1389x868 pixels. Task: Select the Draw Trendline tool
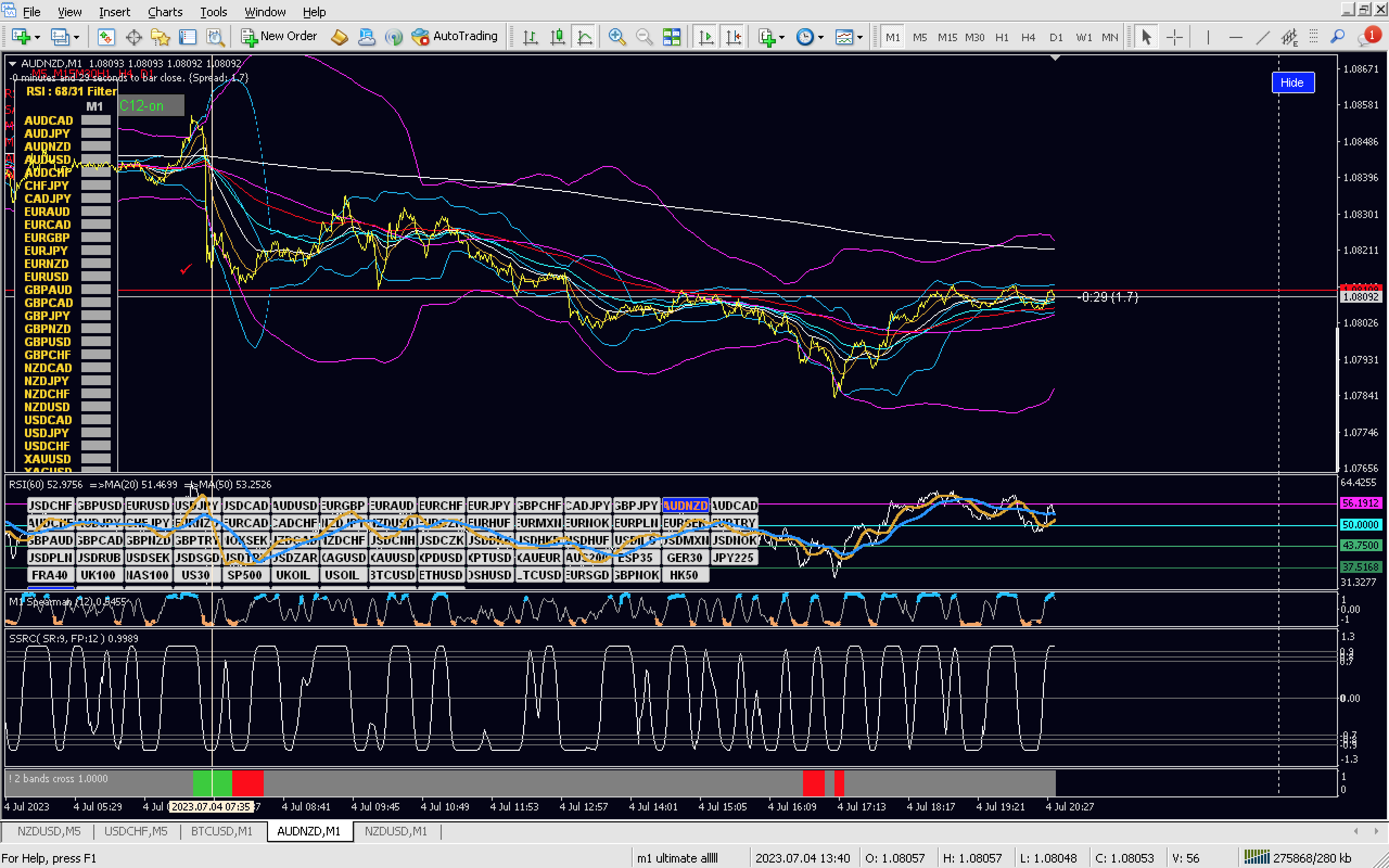pyautogui.click(x=1262, y=37)
